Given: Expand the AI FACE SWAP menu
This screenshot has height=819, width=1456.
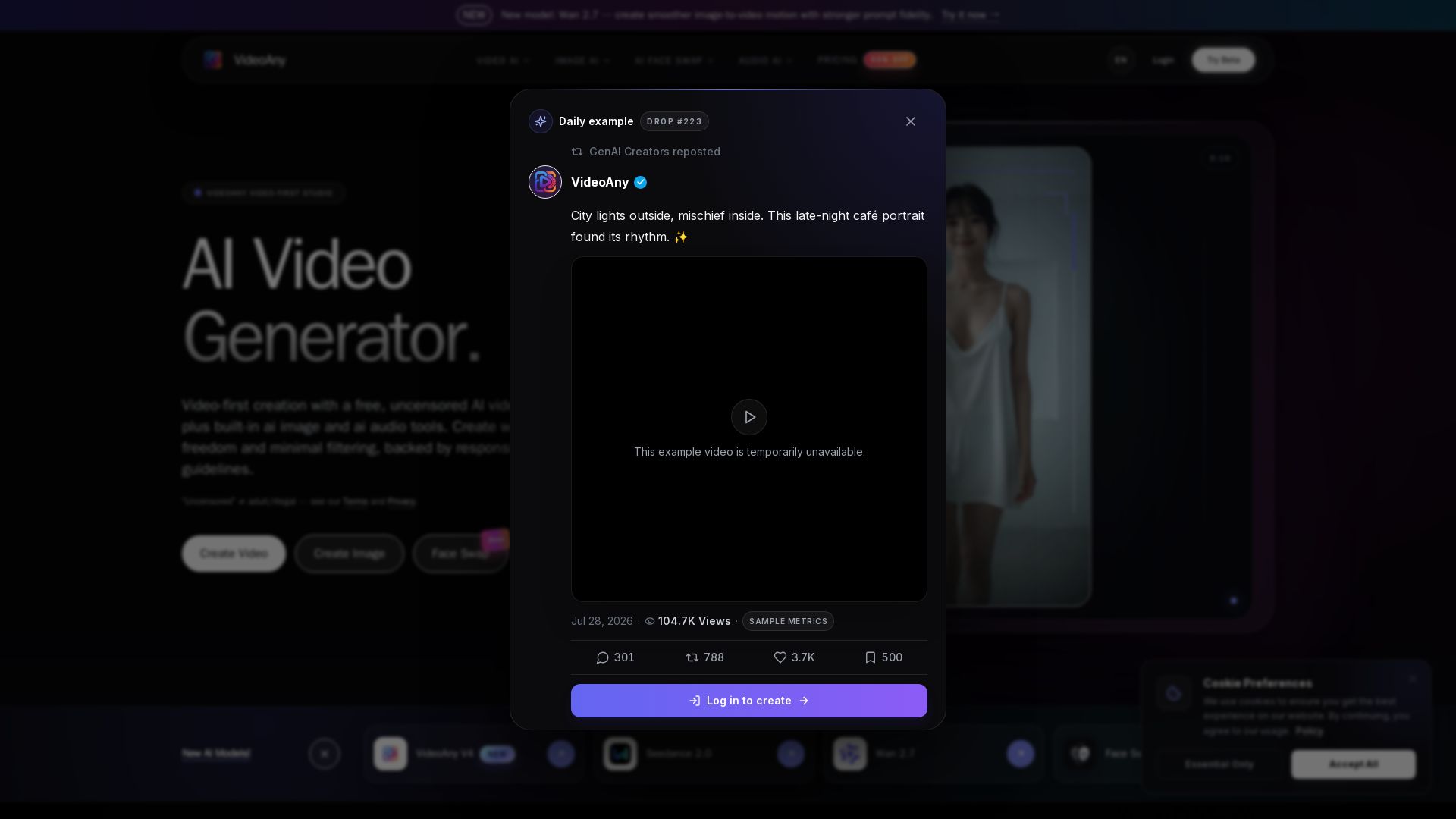Looking at the screenshot, I should pos(674,60).
